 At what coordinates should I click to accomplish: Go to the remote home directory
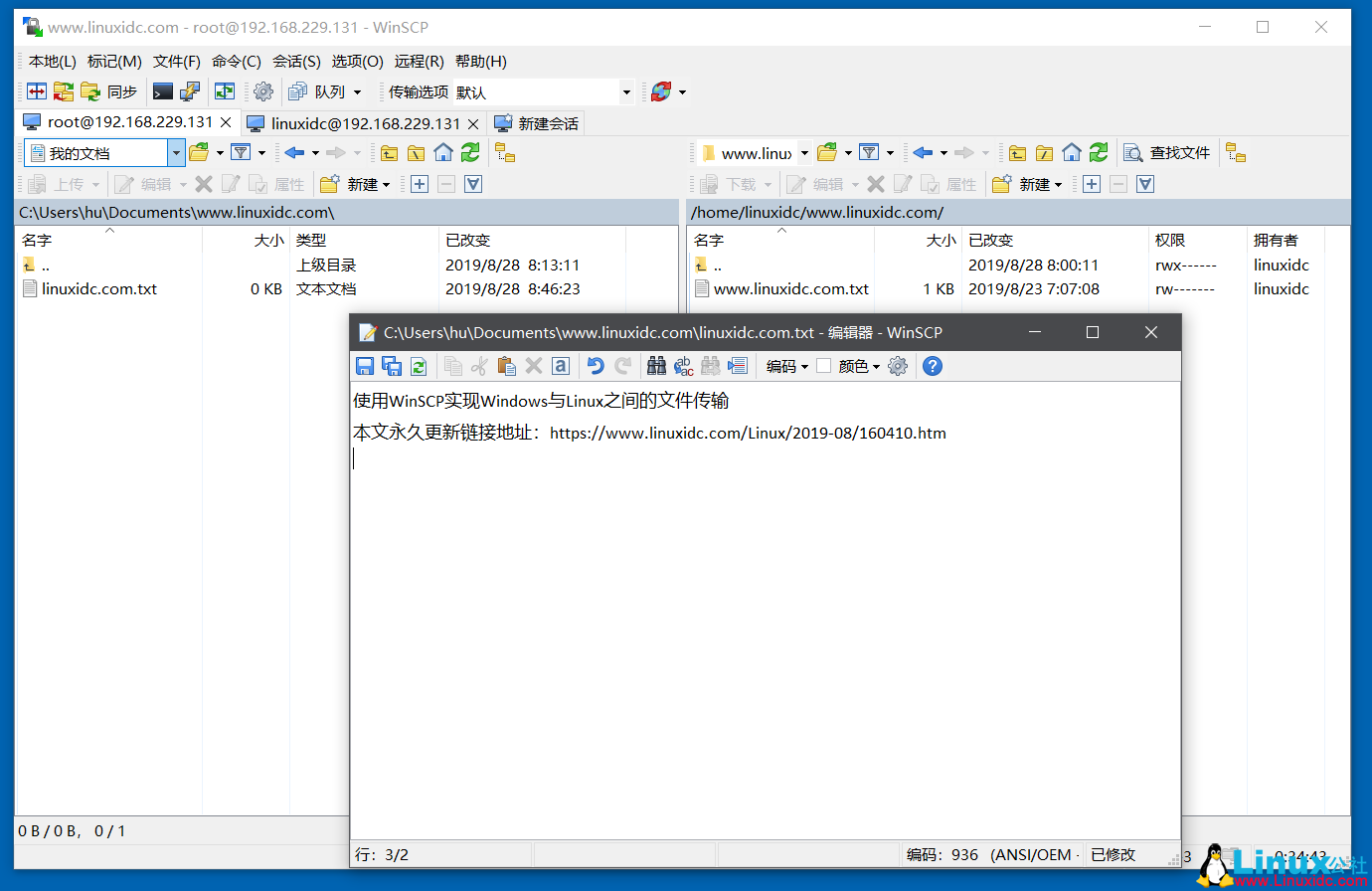coord(1072,152)
